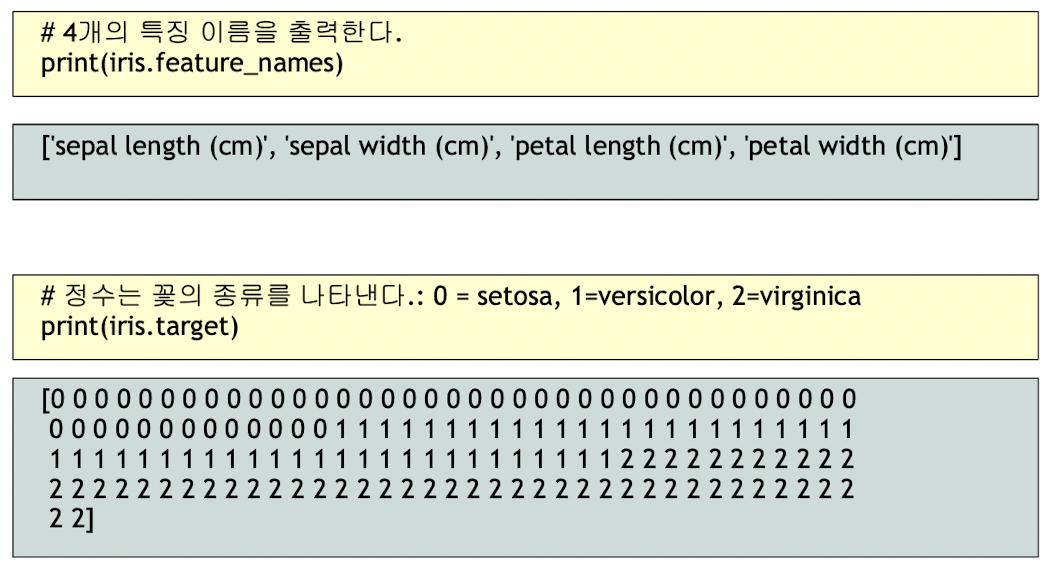Viewport: 1056px width, 574px height.
Task: Click the output row mixing ones and twos
Action: pos(451,459)
